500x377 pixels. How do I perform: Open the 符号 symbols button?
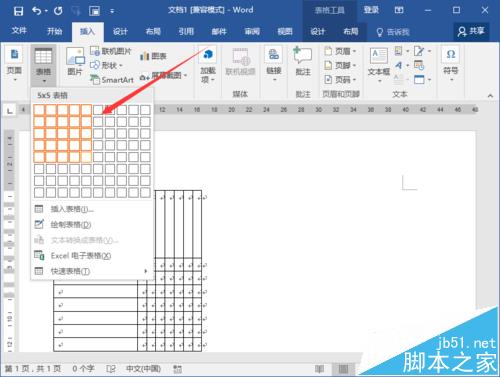pyautogui.click(x=451, y=64)
